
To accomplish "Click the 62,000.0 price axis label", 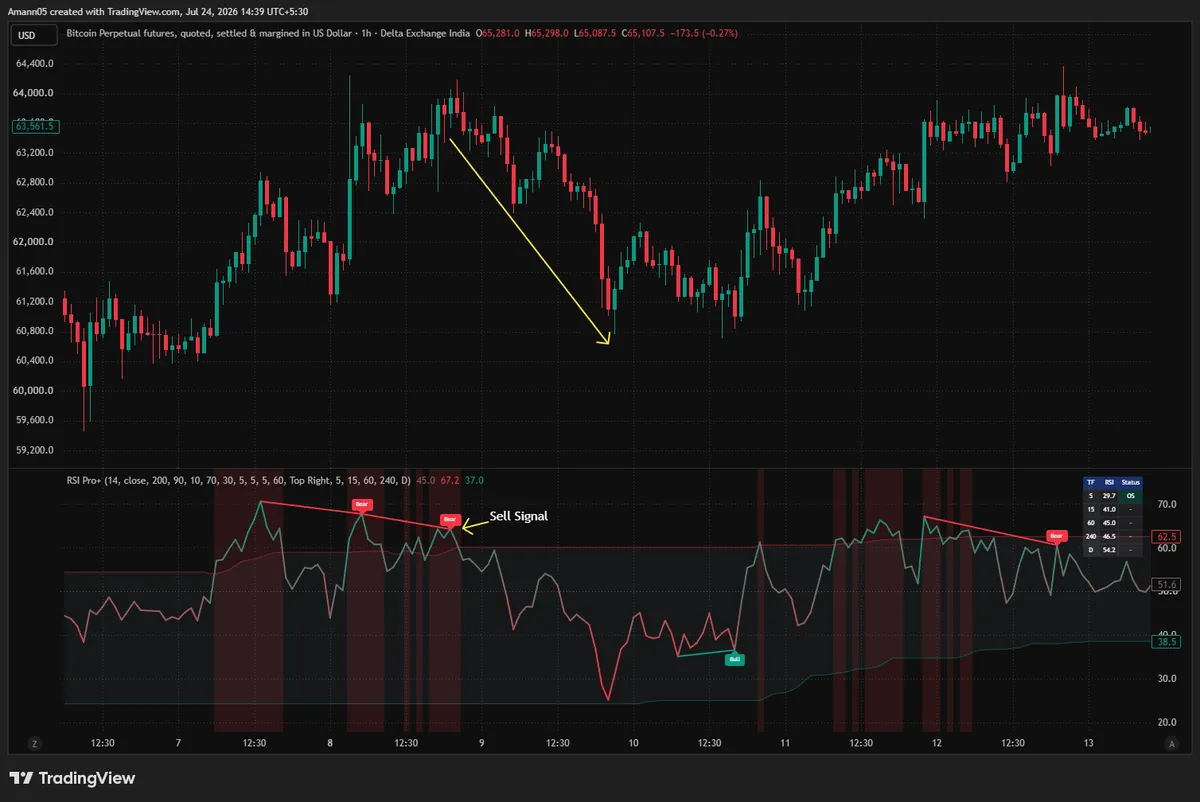I will click(34, 242).
